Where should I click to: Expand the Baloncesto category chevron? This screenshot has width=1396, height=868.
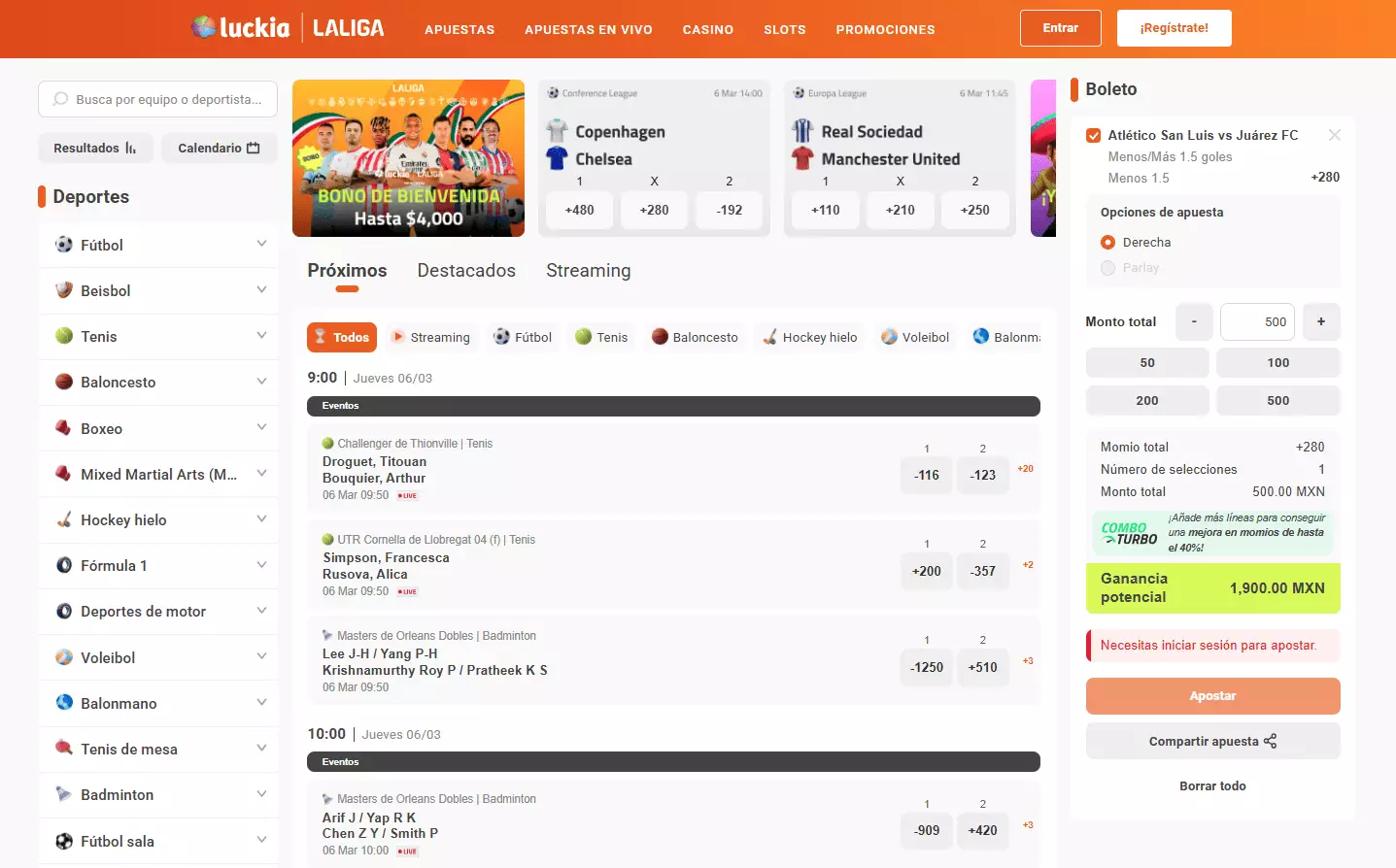pyautogui.click(x=261, y=382)
